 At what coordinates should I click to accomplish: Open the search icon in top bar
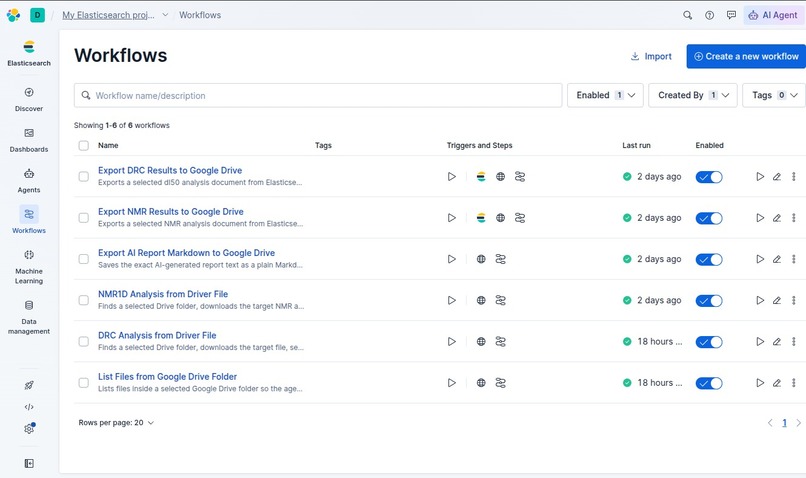tap(687, 15)
